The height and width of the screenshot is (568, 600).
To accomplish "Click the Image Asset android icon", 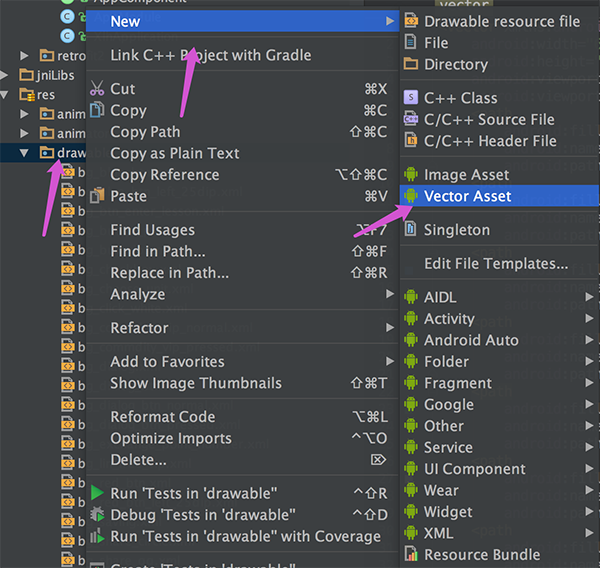I will click(x=411, y=174).
